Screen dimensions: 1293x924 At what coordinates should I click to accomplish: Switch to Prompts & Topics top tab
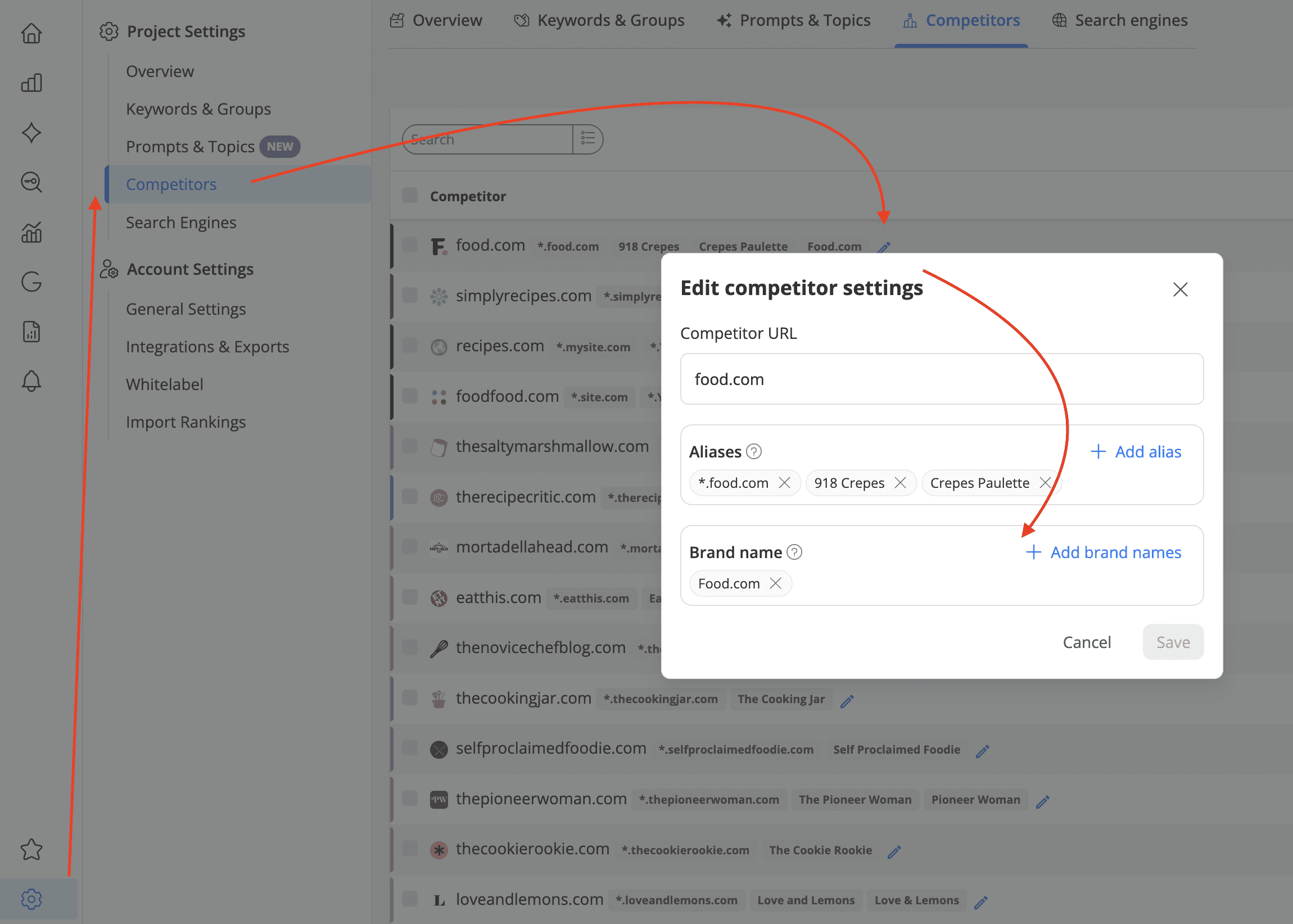click(793, 20)
